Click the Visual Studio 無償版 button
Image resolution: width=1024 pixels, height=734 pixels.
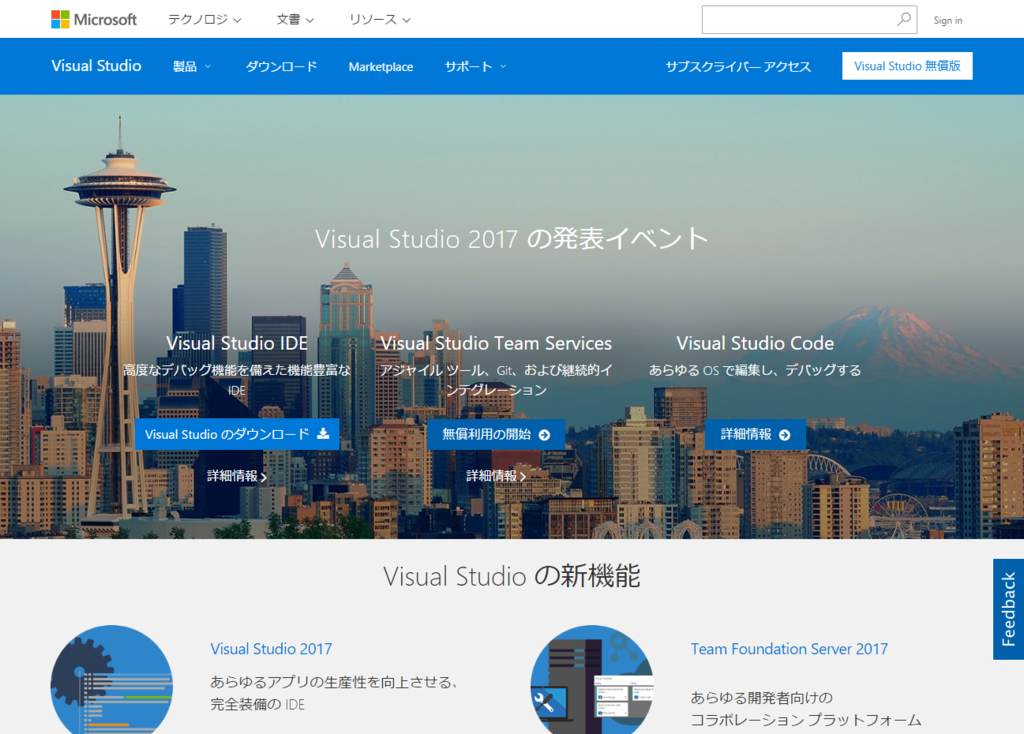[x=907, y=66]
